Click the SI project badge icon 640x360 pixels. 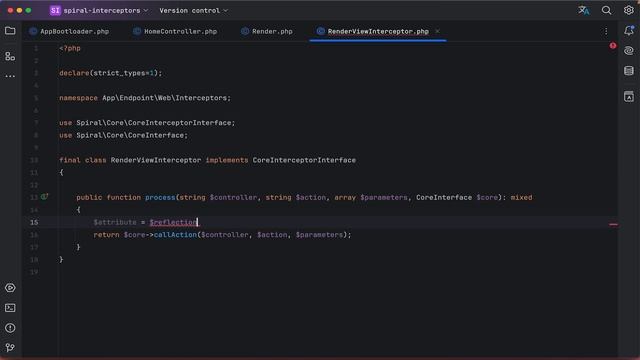click(55, 11)
